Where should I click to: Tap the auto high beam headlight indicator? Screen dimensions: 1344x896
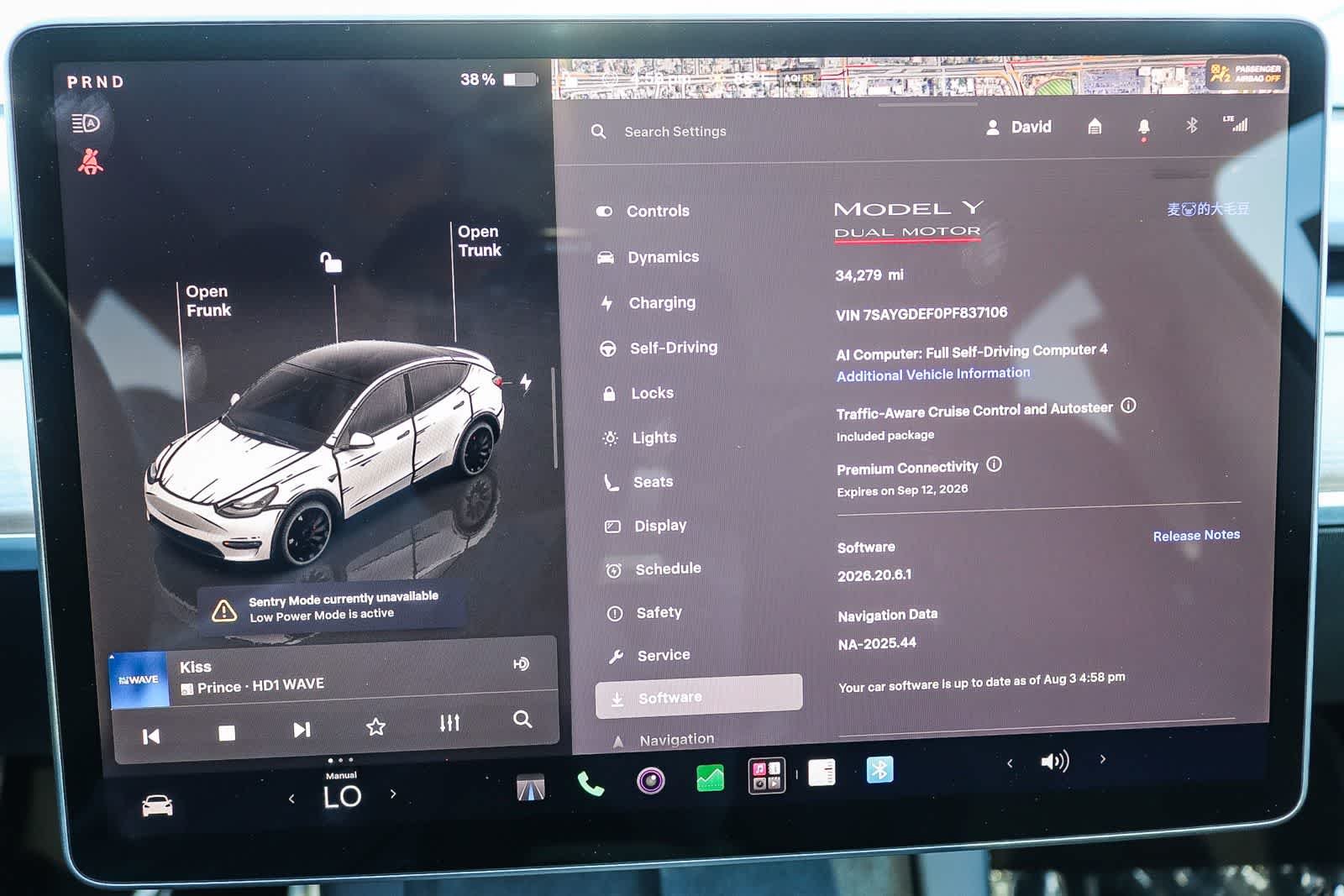86,123
